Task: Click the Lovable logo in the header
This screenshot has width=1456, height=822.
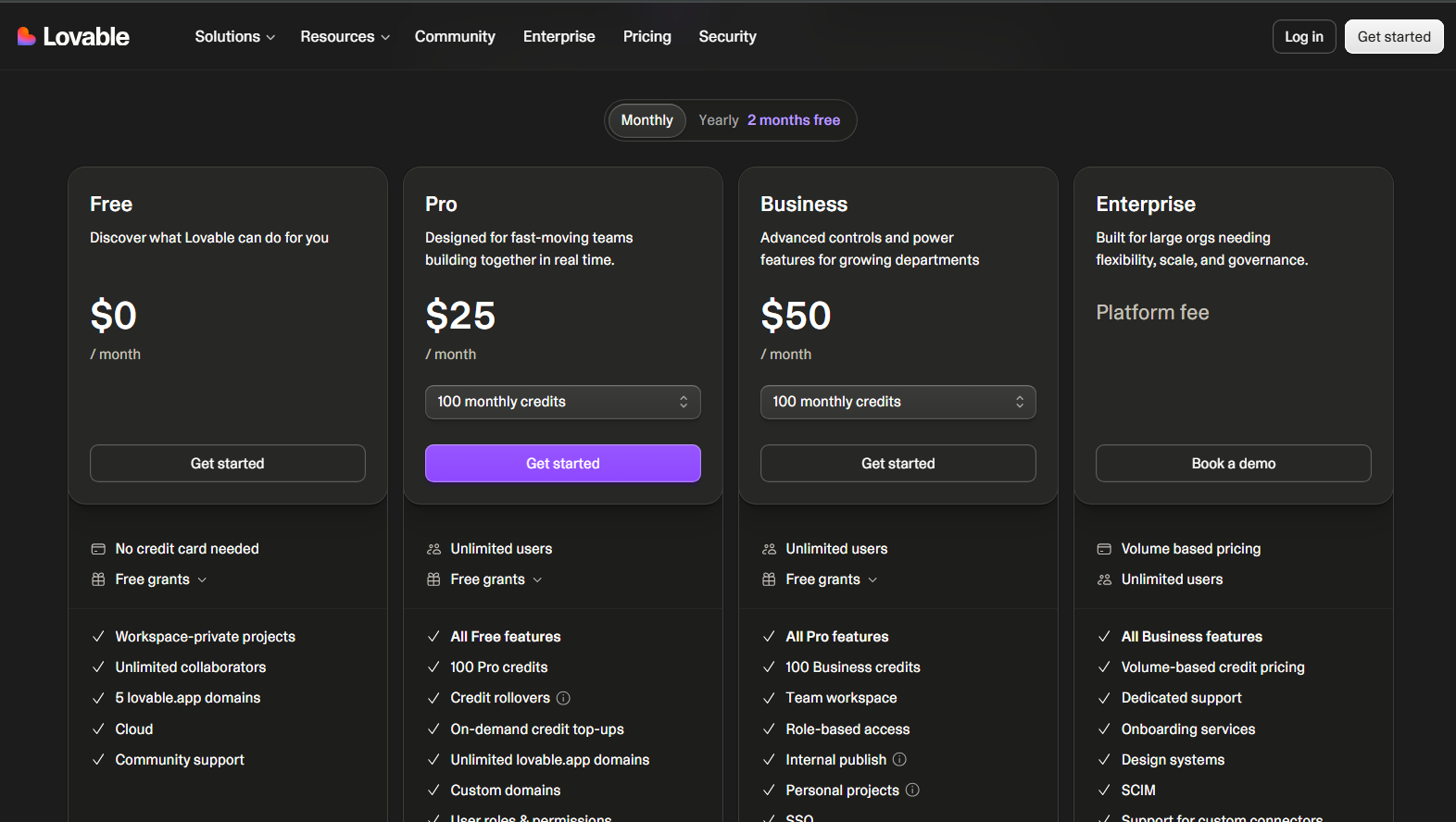Action: pyautogui.click(x=73, y=36)
